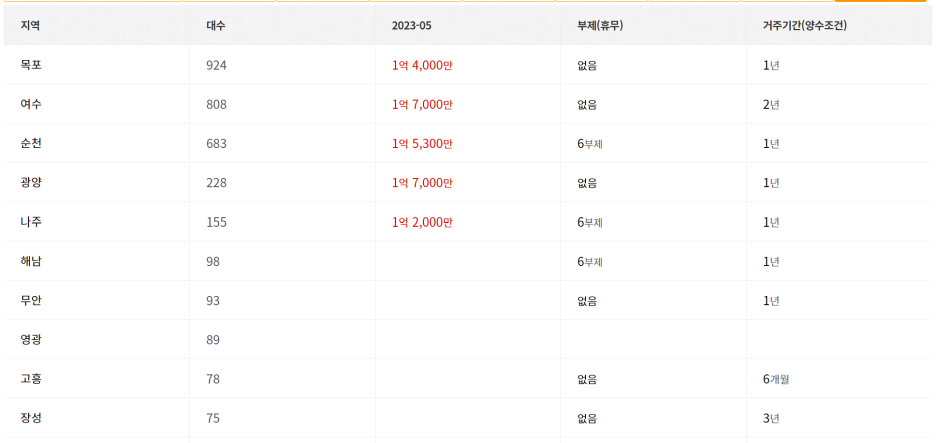Screen dimensions: 936x443
Task: Click 없음 in the 장성 row
Action: coord(587,419)
